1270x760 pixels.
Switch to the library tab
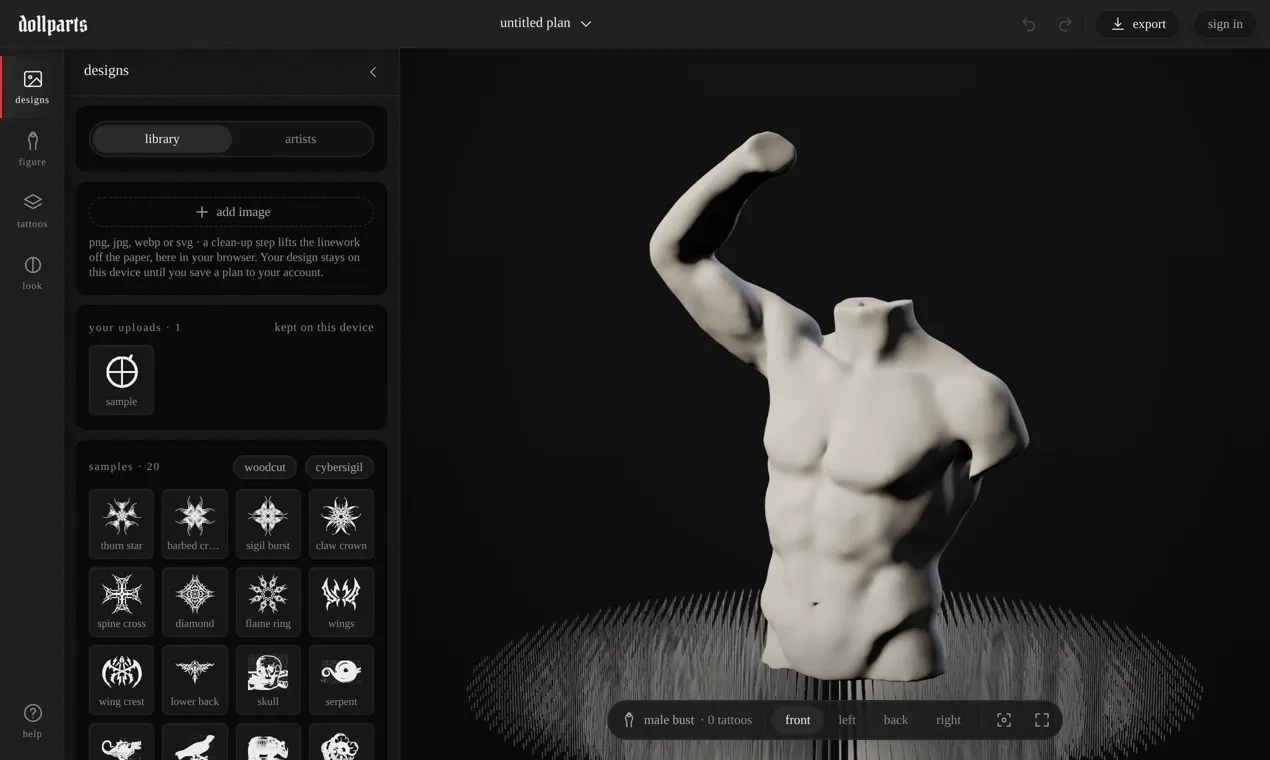pos(162,139)
